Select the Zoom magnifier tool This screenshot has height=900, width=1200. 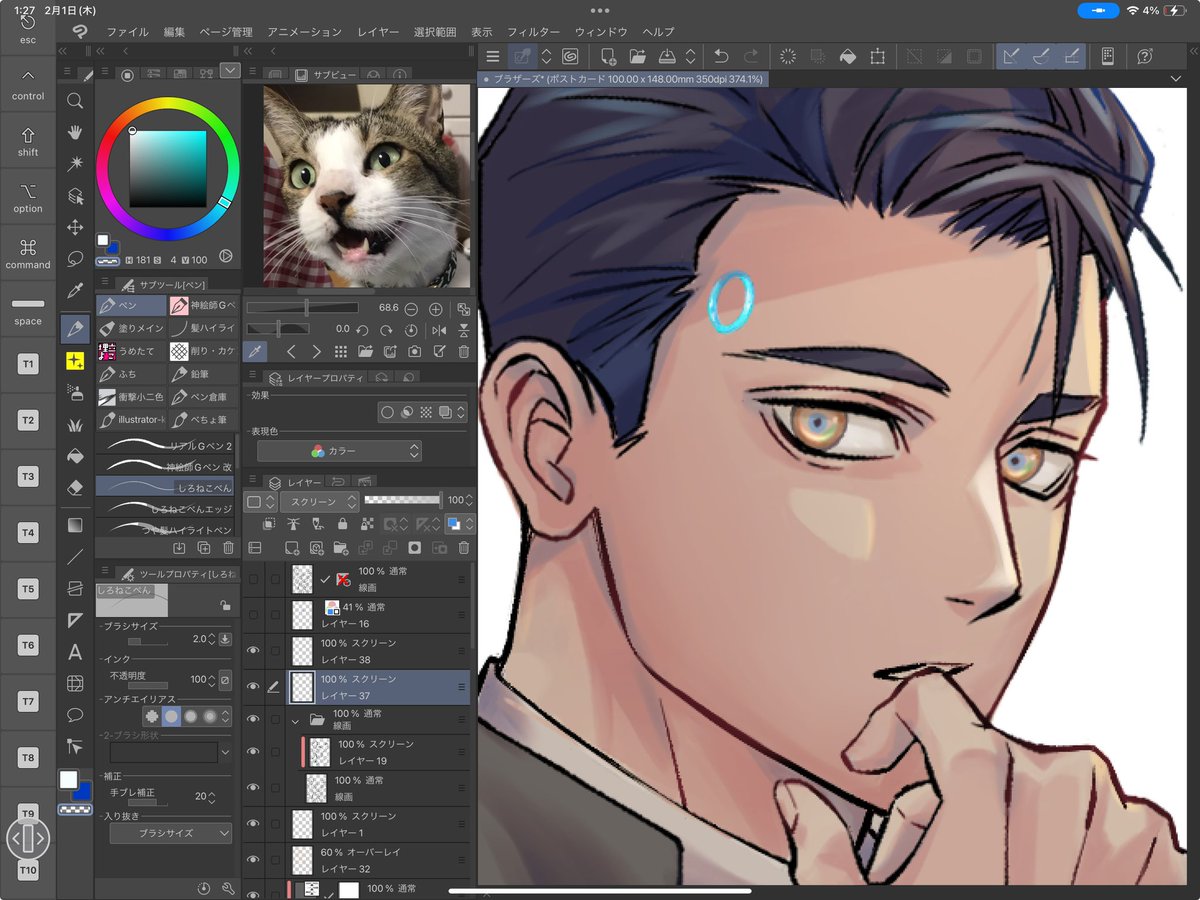coord(75,100)
